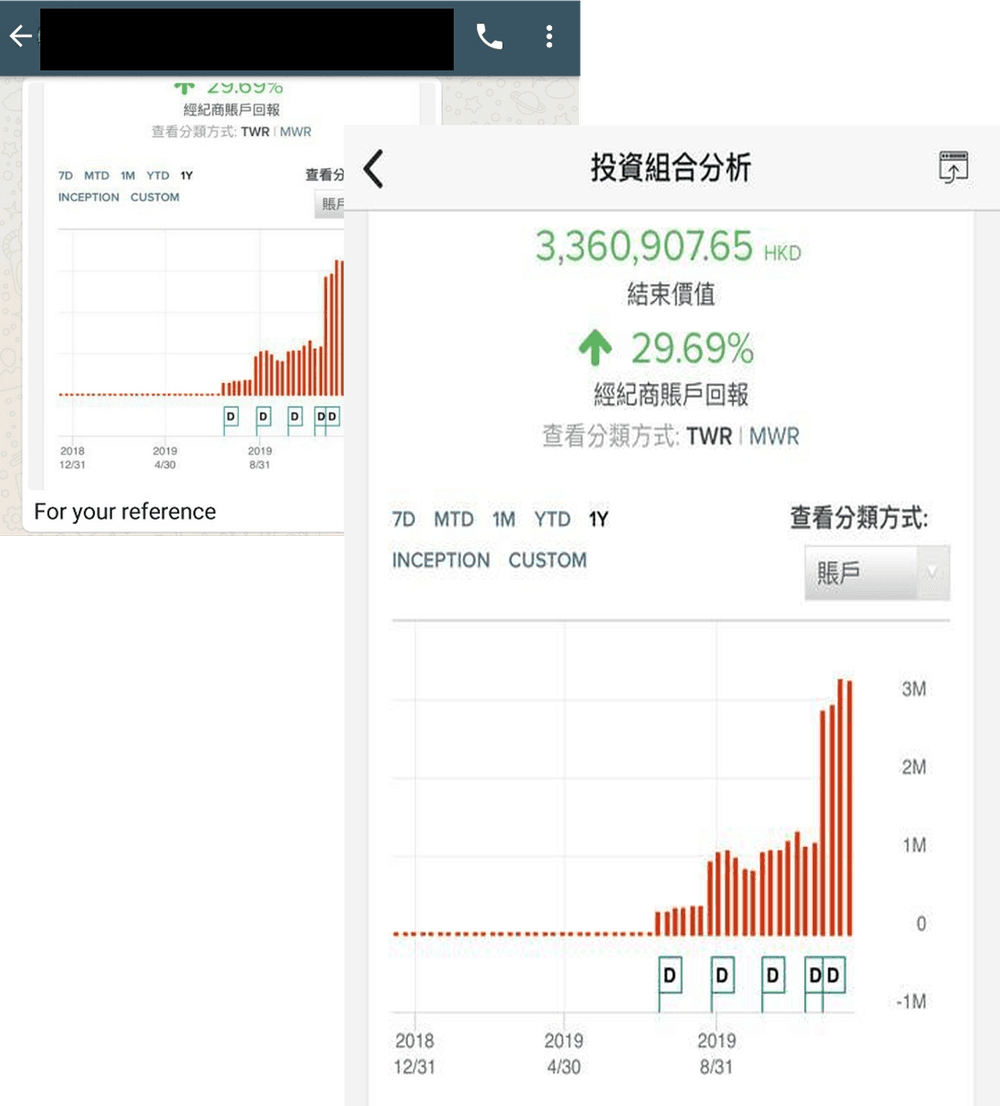Select the CUSTOM period in the large panel

[x=547, y=560]
